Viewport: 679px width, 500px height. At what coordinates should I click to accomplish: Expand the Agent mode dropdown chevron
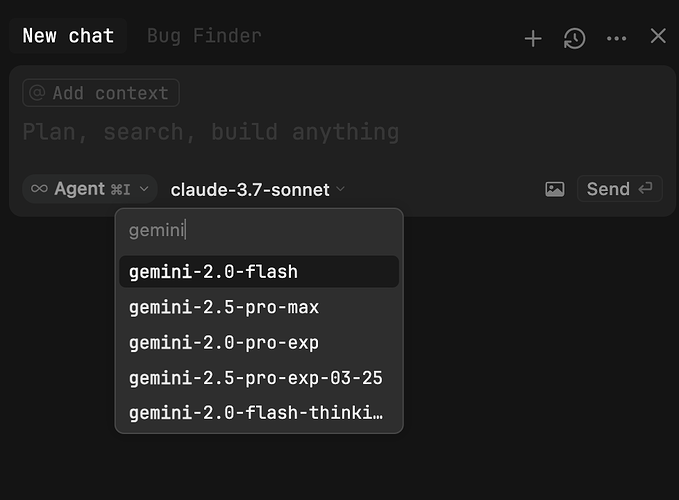coord(144,189)
